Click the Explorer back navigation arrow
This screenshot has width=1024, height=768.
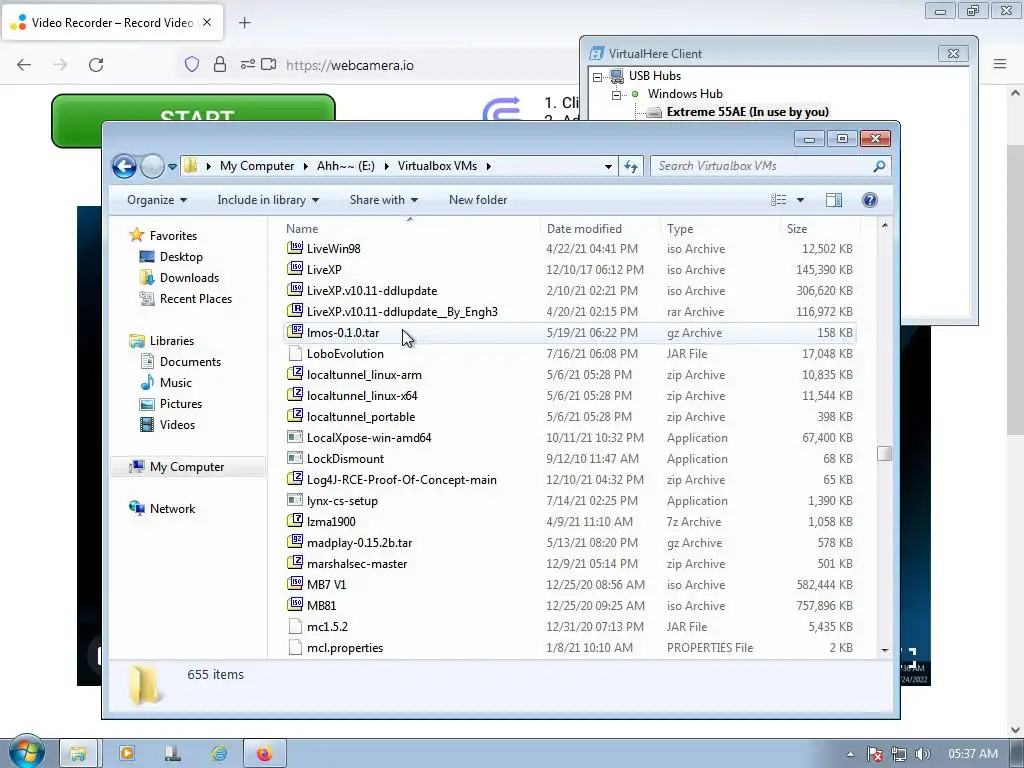click(x=124, y=166)
